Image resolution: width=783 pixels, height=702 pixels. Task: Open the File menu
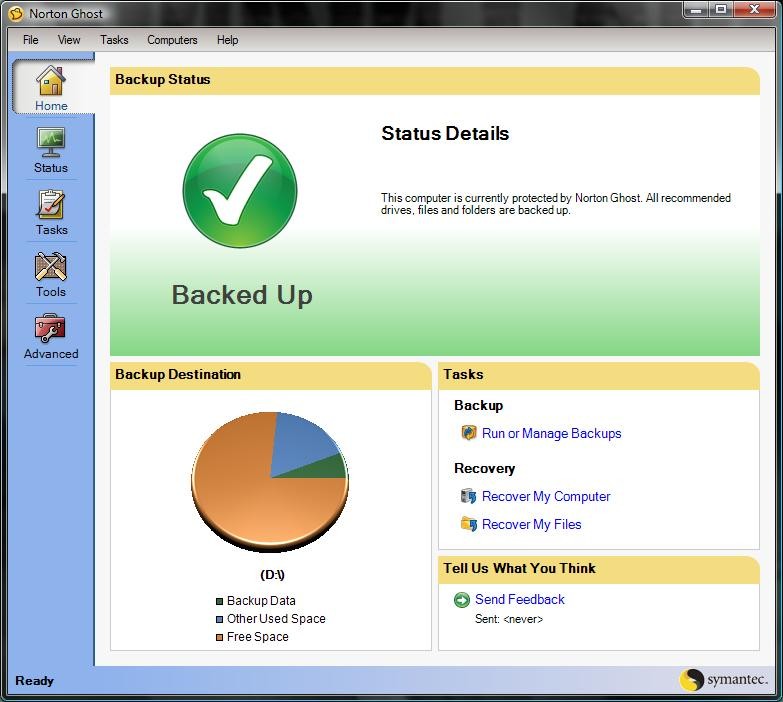pyautogui.click(x=30, y=40)
